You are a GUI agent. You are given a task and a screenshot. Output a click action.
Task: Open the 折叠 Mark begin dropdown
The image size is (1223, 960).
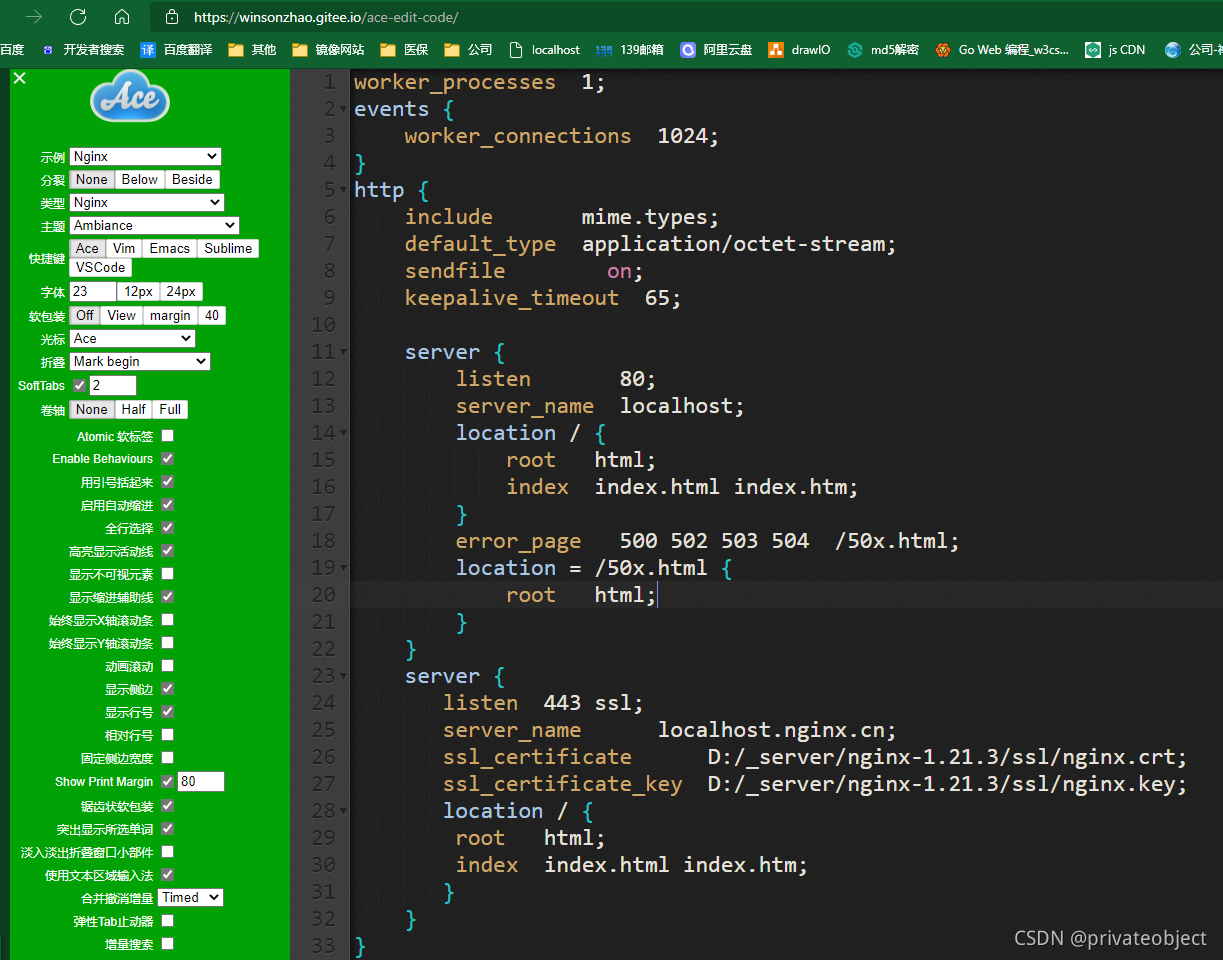click(140, 361)
